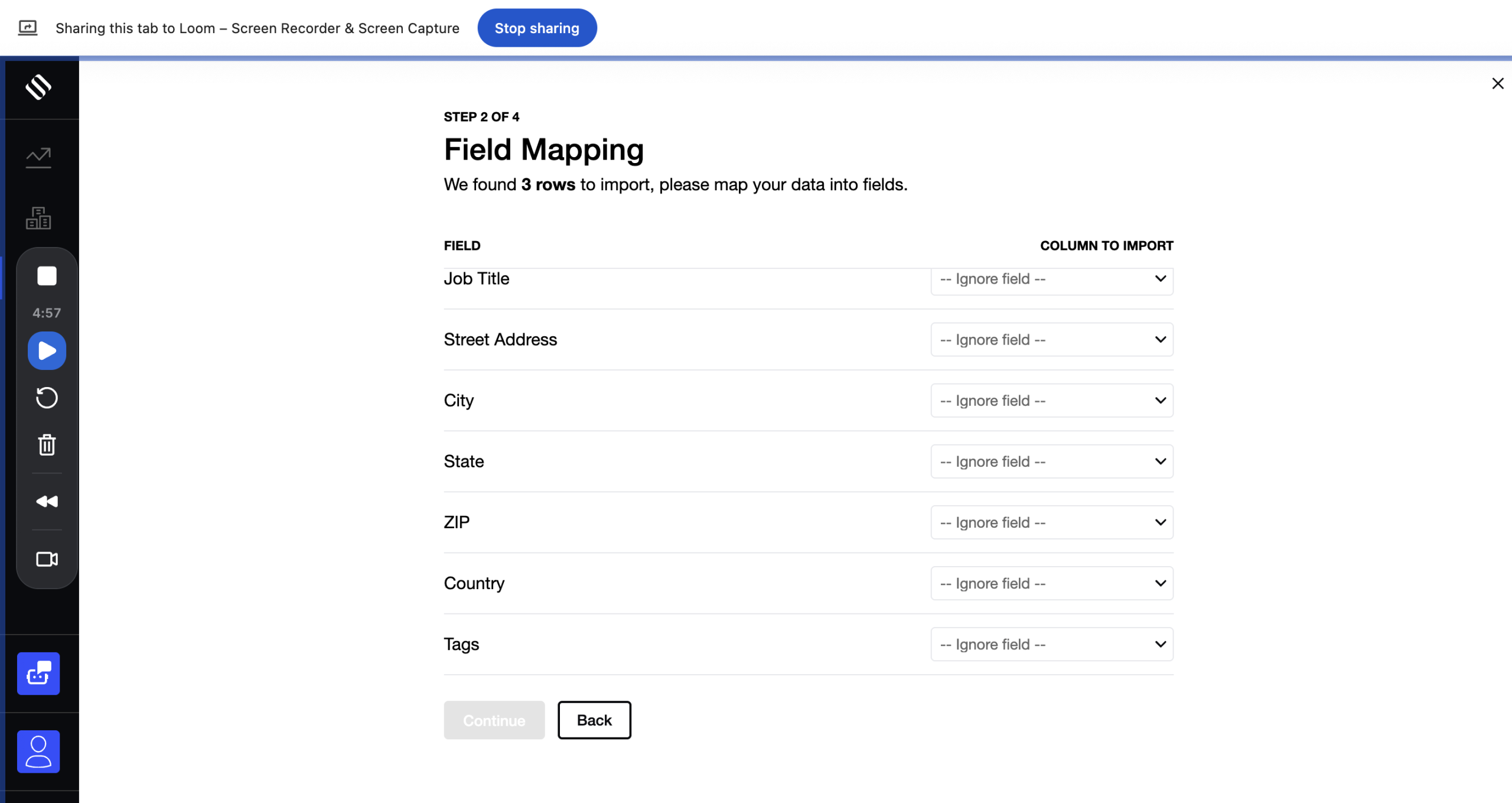
Task: Click the Back button
Action: coord(594,720)
